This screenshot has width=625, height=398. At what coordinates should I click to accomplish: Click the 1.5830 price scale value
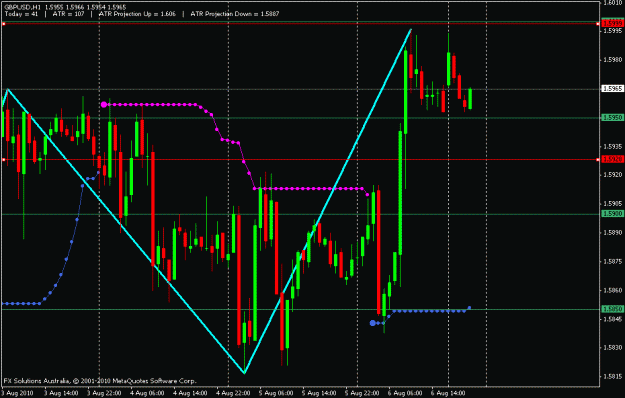coord(613,348)
